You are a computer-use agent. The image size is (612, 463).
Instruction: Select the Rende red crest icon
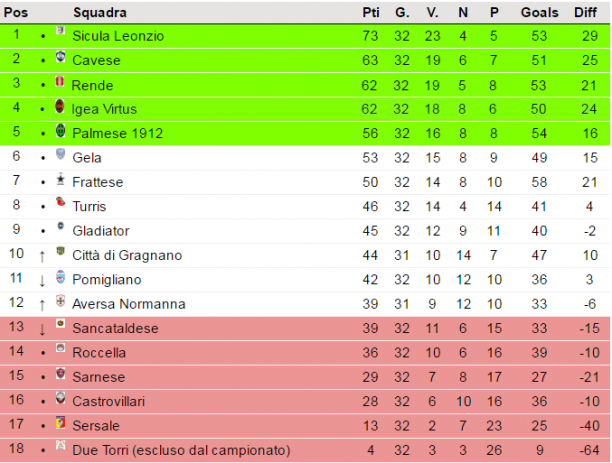click(60, 81)
